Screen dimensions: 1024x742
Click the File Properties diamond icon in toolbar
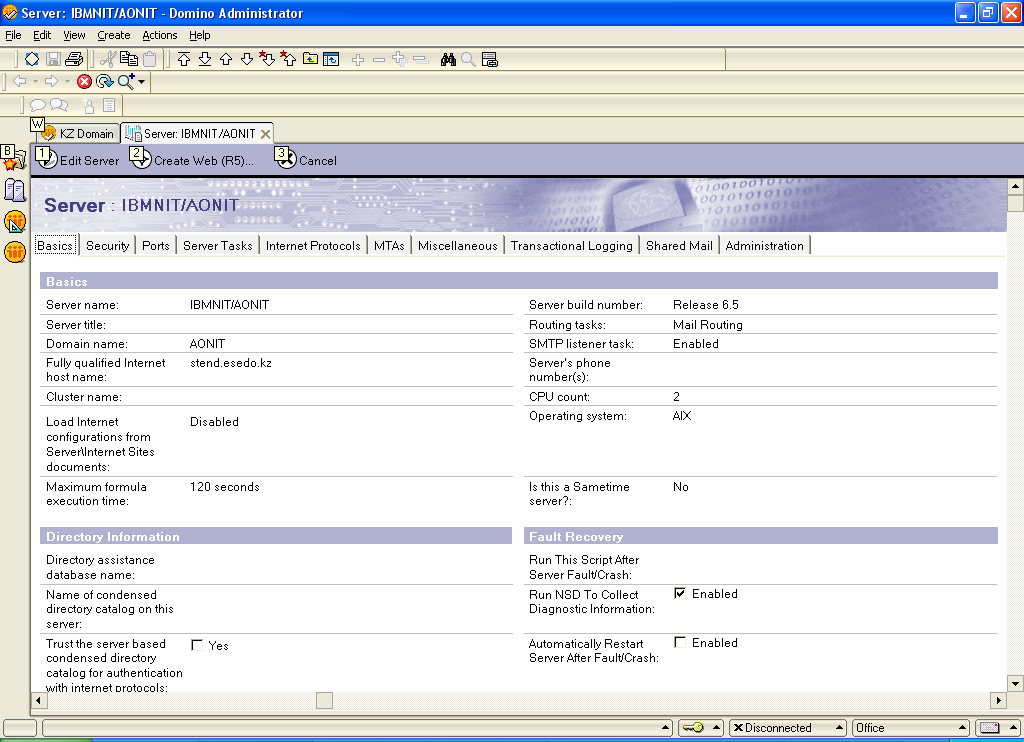[32, 59]
